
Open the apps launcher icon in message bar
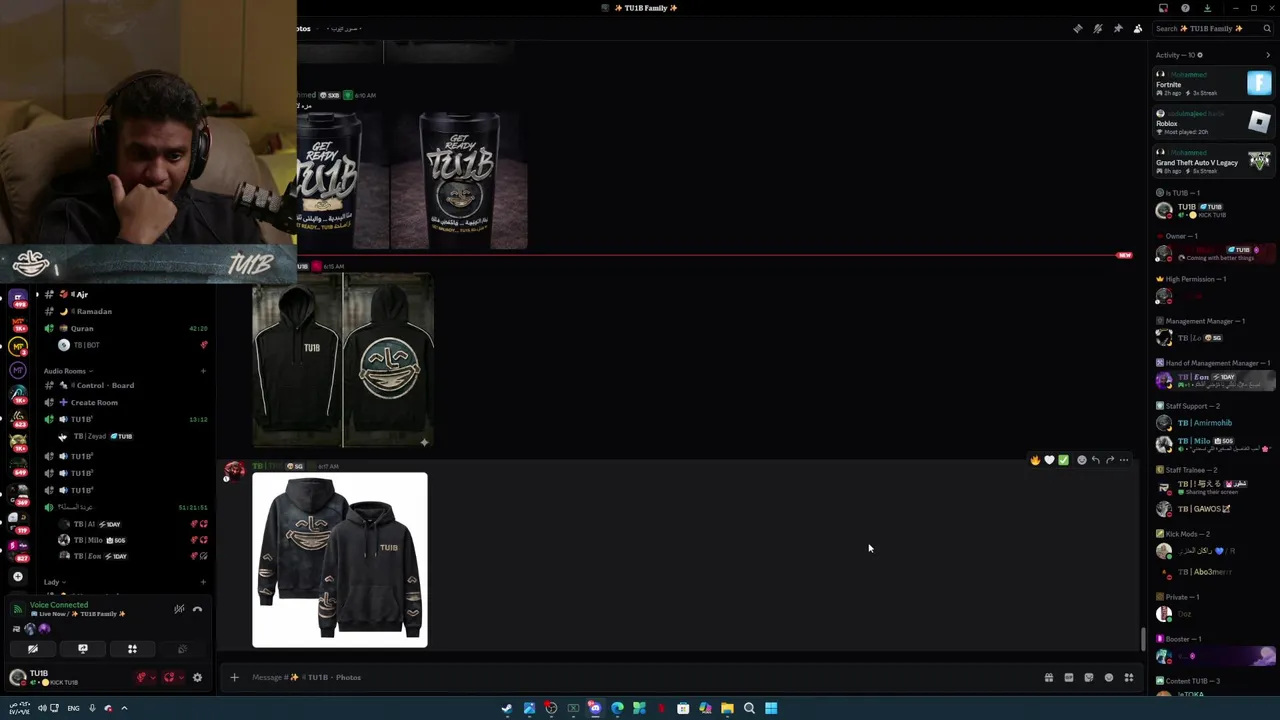[x=1128, y=677]
